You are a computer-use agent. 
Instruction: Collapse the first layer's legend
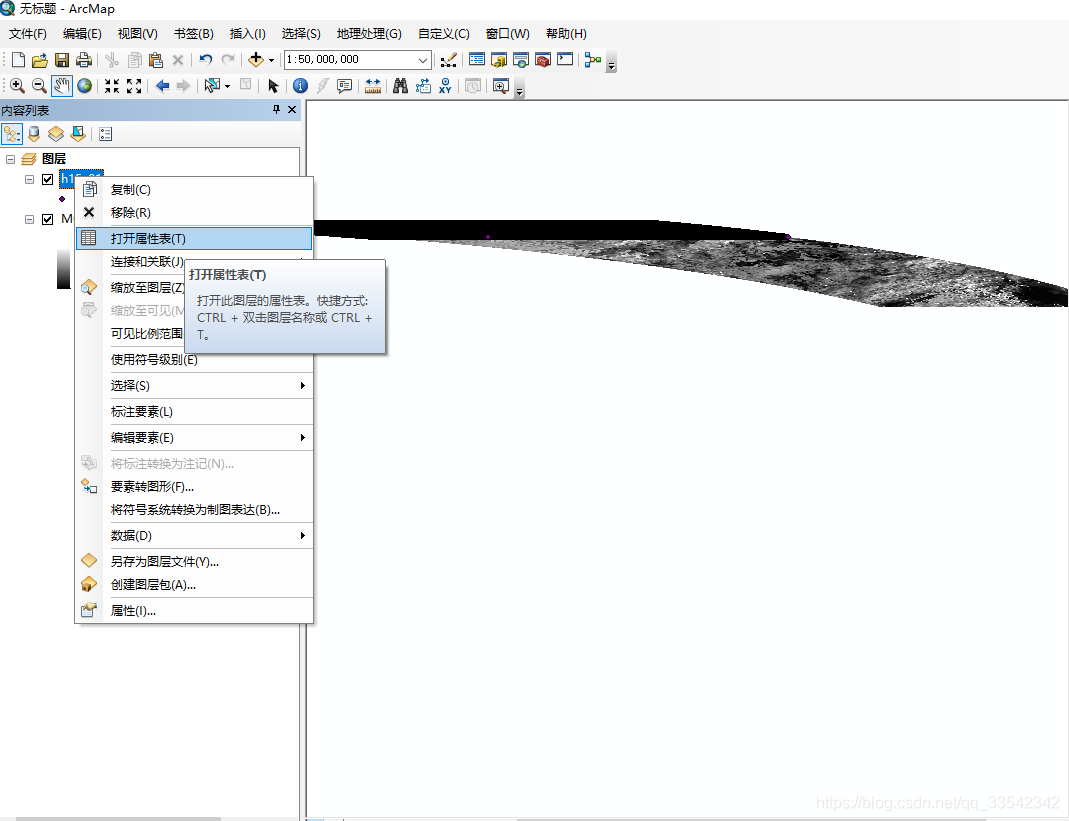29,179
